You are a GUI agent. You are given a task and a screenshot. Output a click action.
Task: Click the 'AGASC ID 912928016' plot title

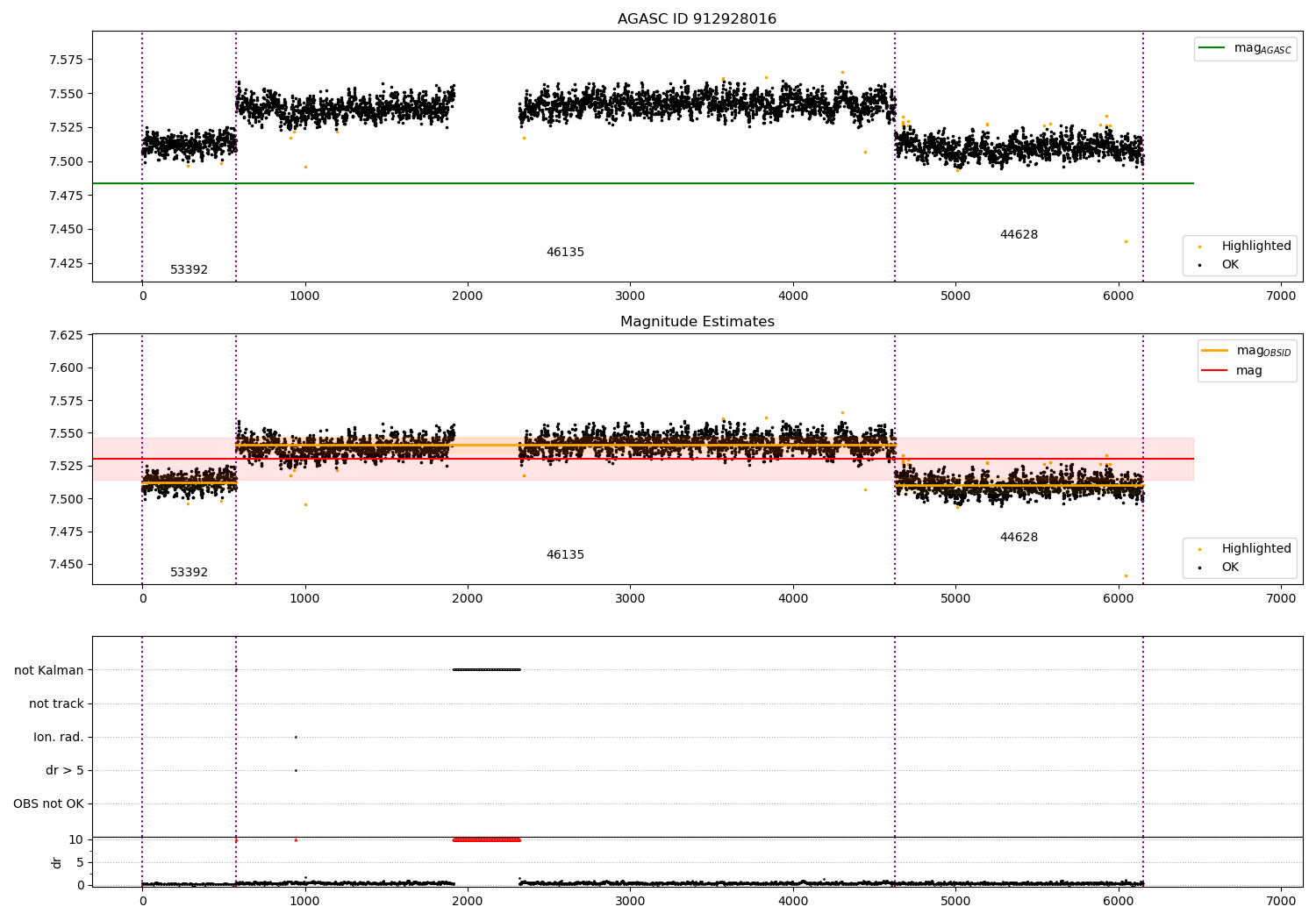pyautogui.click(x=697, y=18)
